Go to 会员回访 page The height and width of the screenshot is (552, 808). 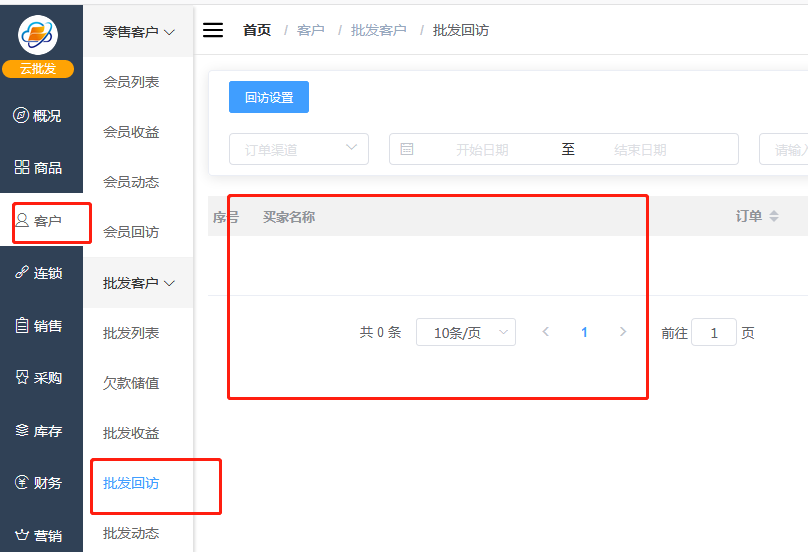click(x=131, y=232)
